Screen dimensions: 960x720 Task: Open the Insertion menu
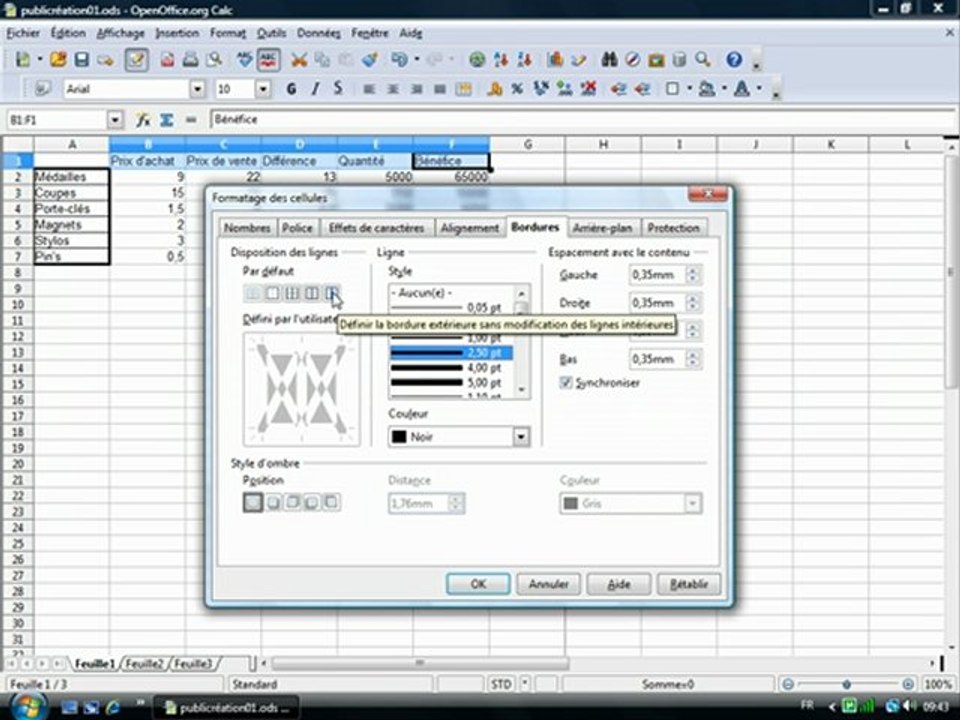(x=177, y=33)
